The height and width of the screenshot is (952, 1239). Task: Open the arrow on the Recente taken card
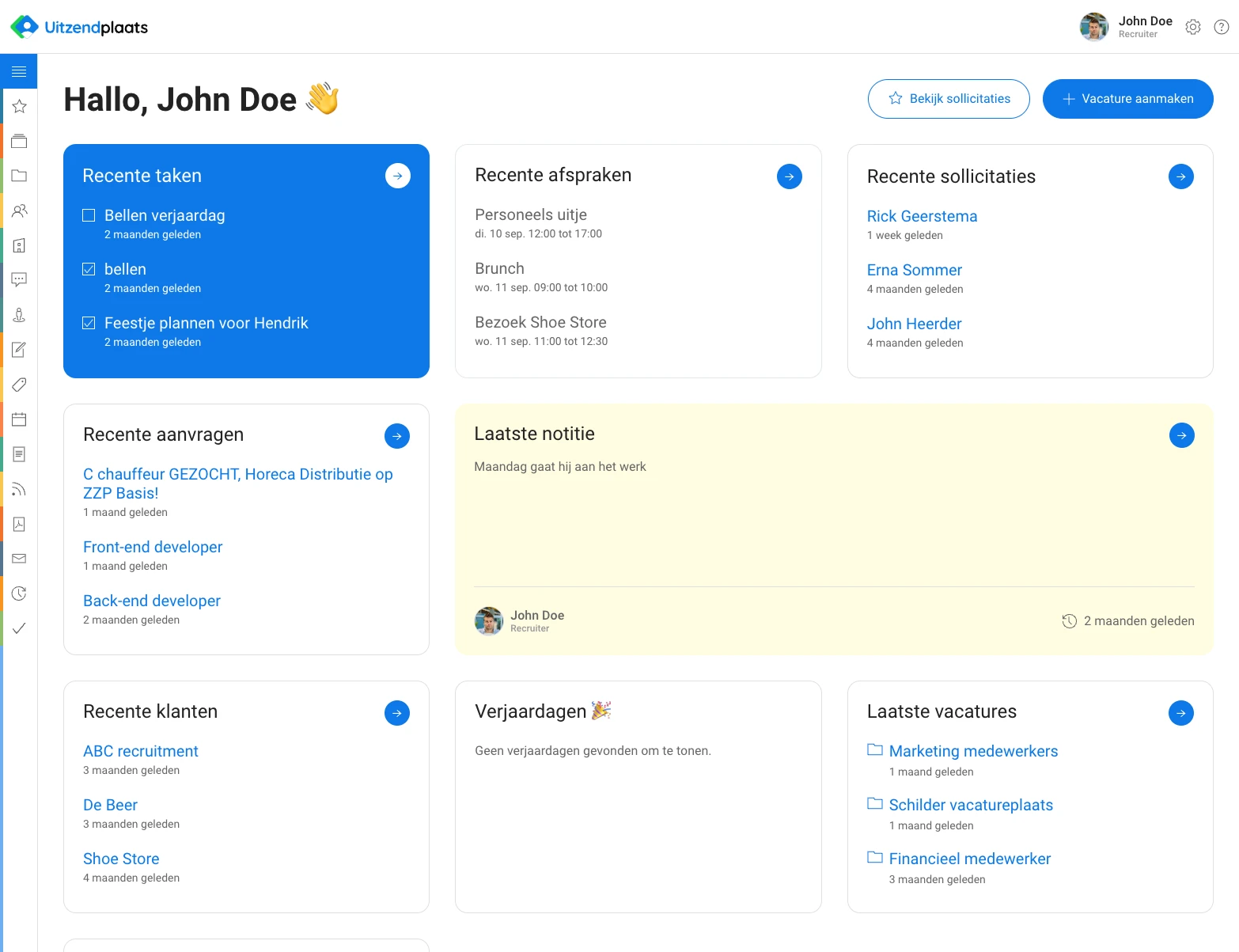coord(397,175)
